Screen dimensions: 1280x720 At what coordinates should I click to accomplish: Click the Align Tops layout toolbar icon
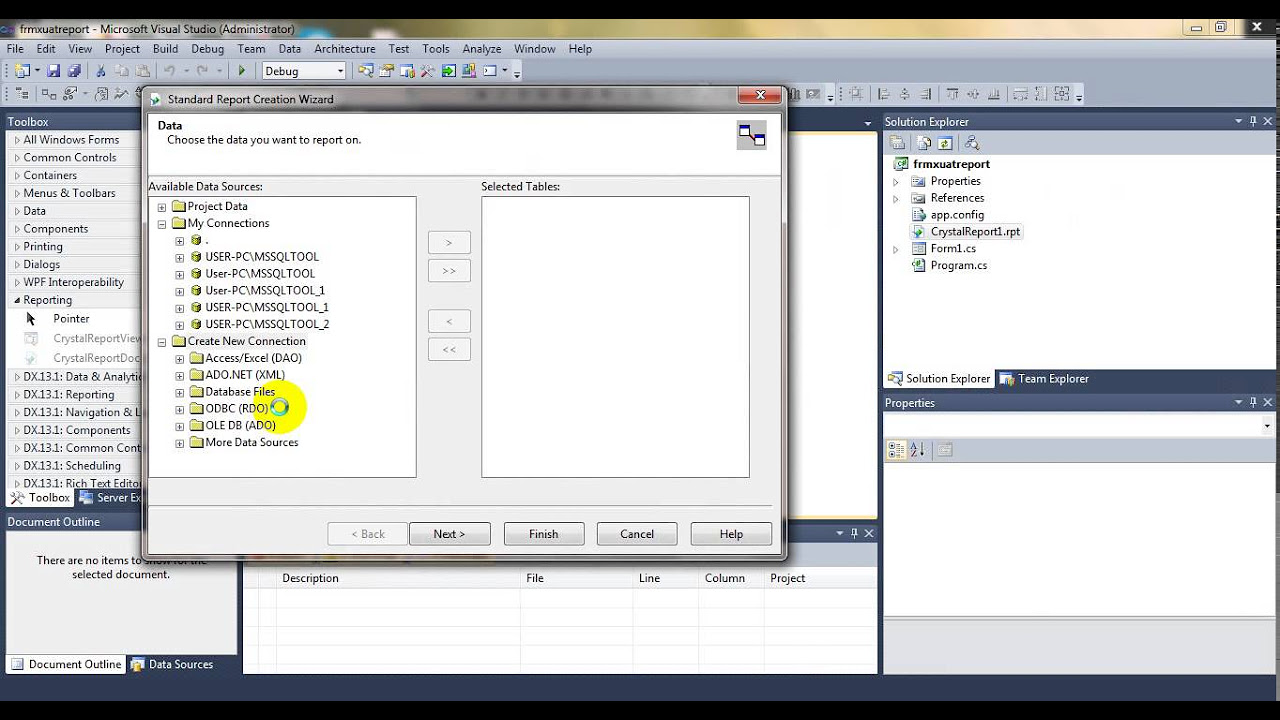click(952, 94)
